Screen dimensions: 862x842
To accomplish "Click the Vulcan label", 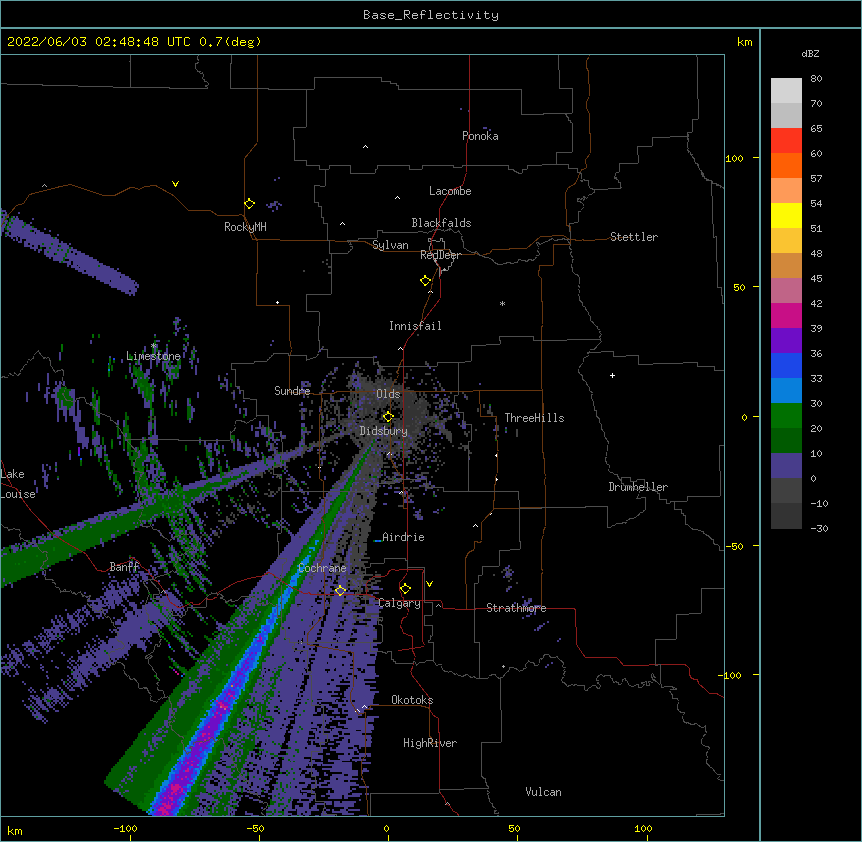I will (543, 792).
